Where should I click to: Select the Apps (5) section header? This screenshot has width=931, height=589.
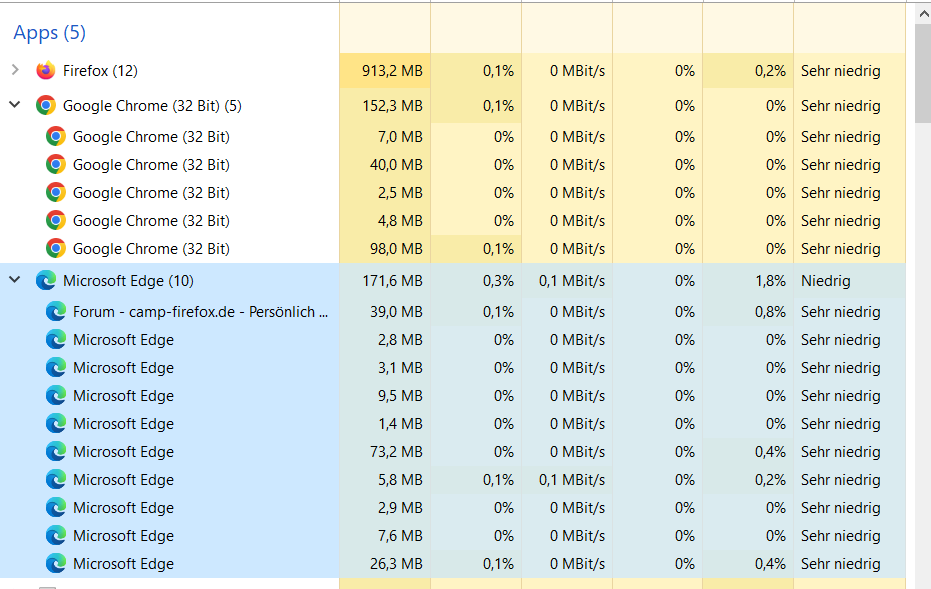(x=49, y=33)
